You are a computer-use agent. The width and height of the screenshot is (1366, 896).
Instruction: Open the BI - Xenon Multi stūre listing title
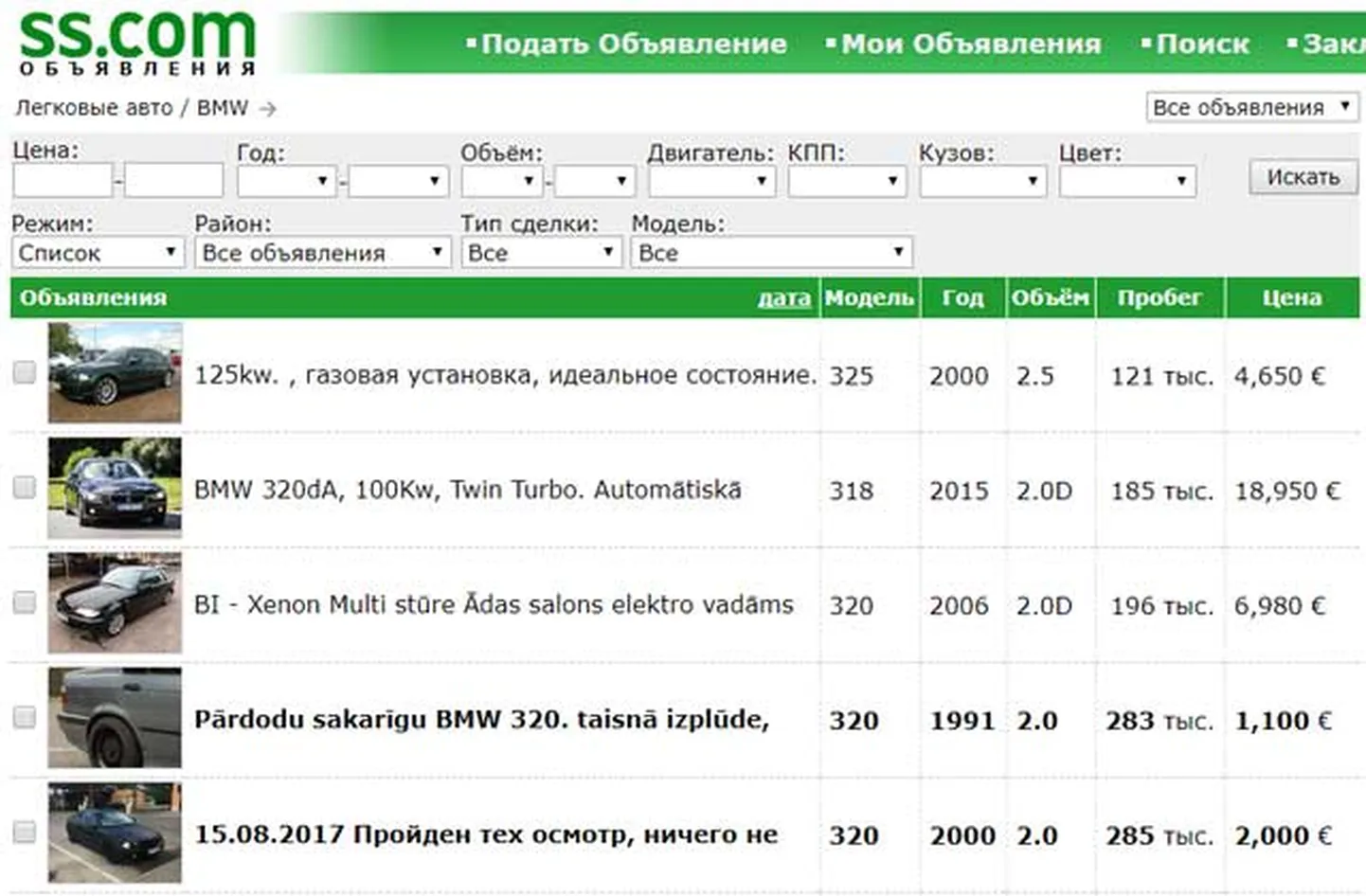(494, 604)
